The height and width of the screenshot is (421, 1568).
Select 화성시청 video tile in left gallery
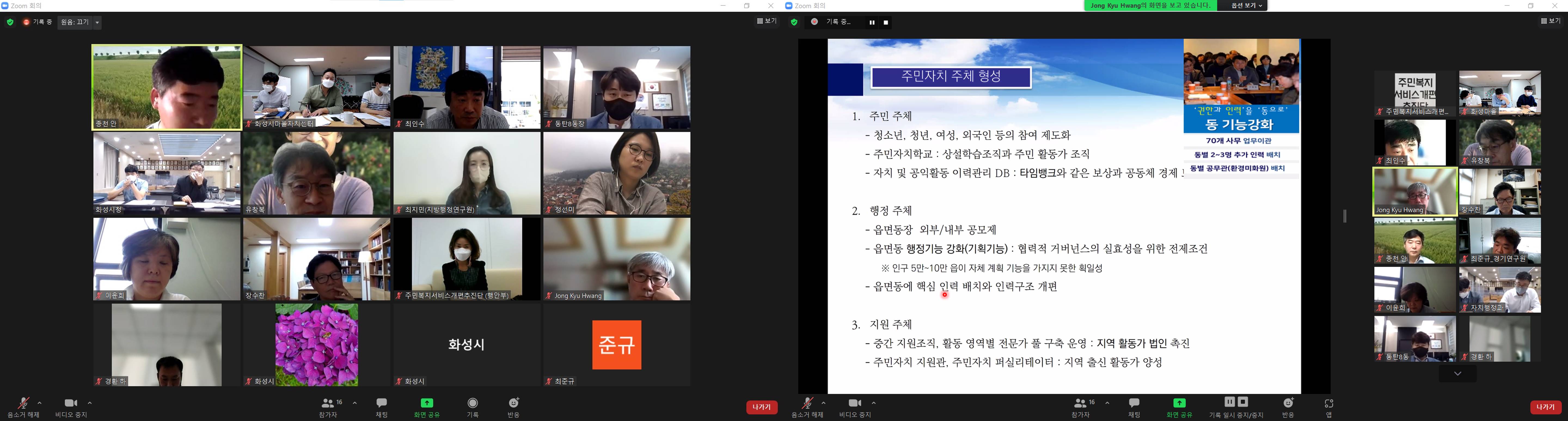coord(167,174)
